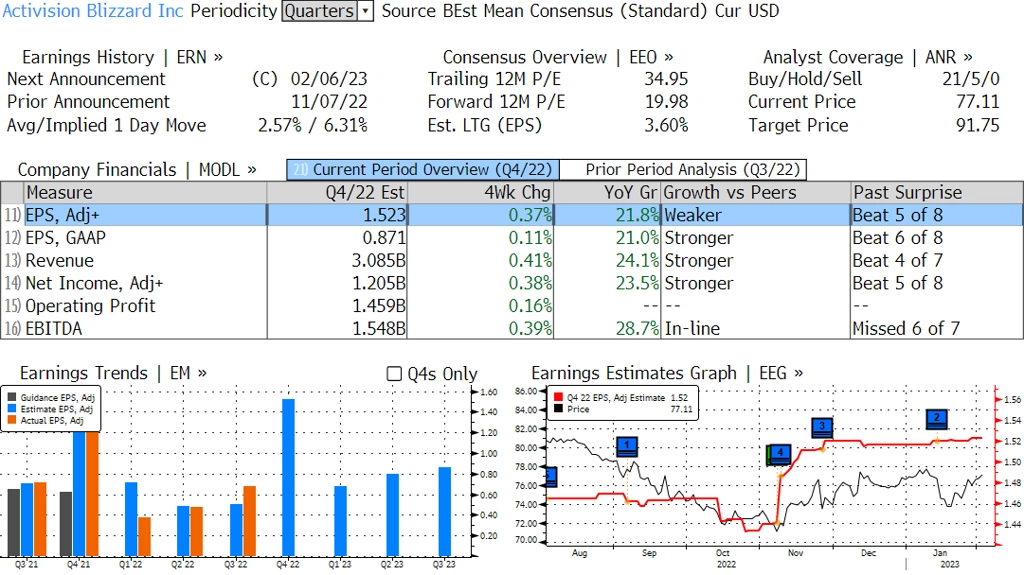
Task: Click the Q4/22 Est column header
Action: (x=337, y=192)
